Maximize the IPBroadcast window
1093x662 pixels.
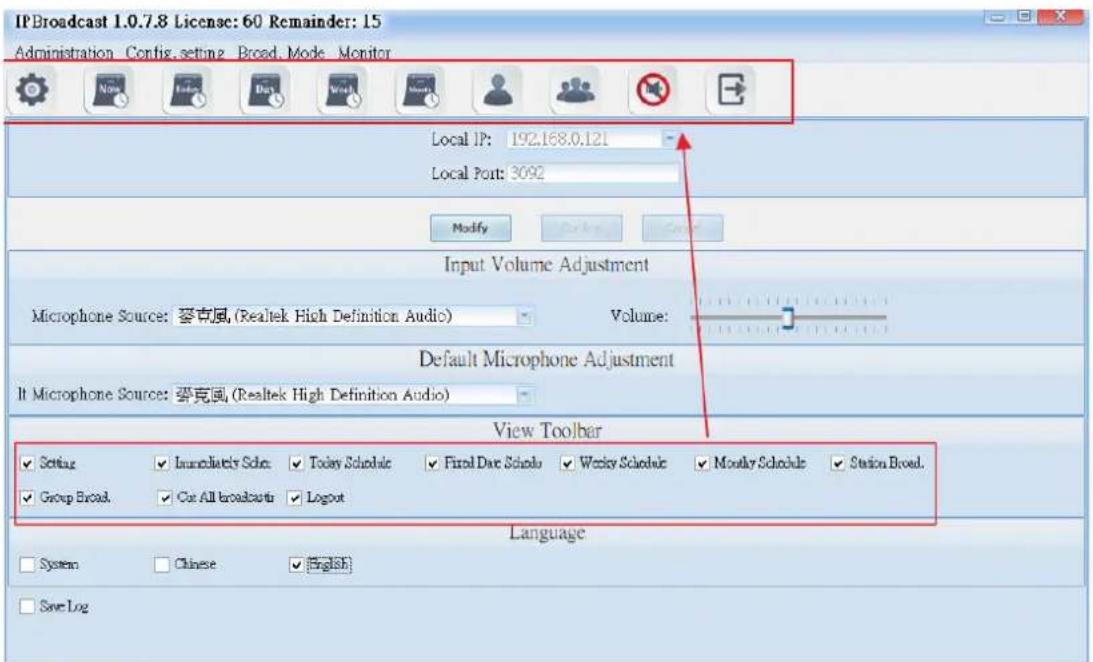click(1024, 16)
